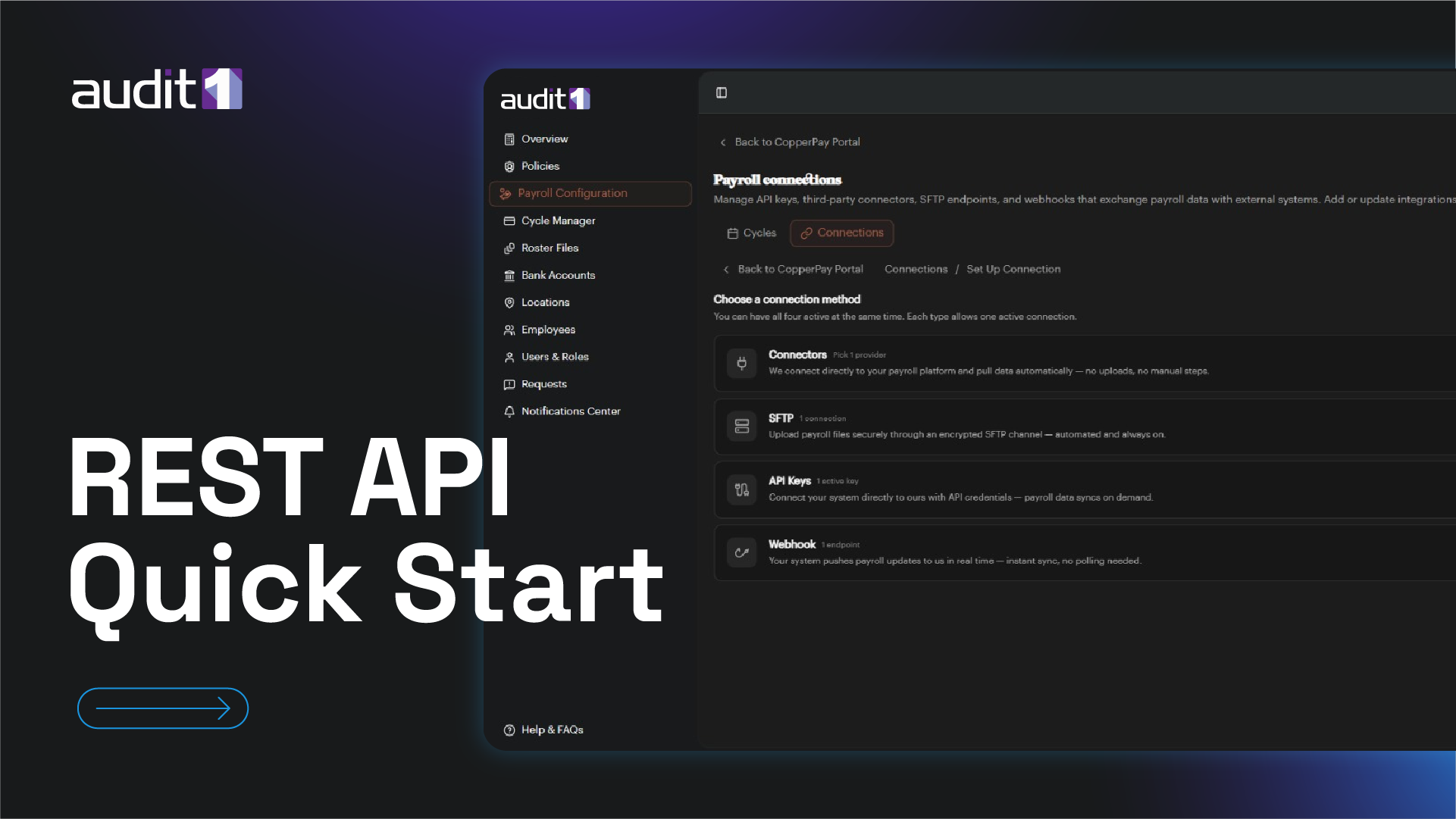This screenshot has width=1456, height=819.
Task: Click the API Keys icon
Action: (x=741, y=489)
